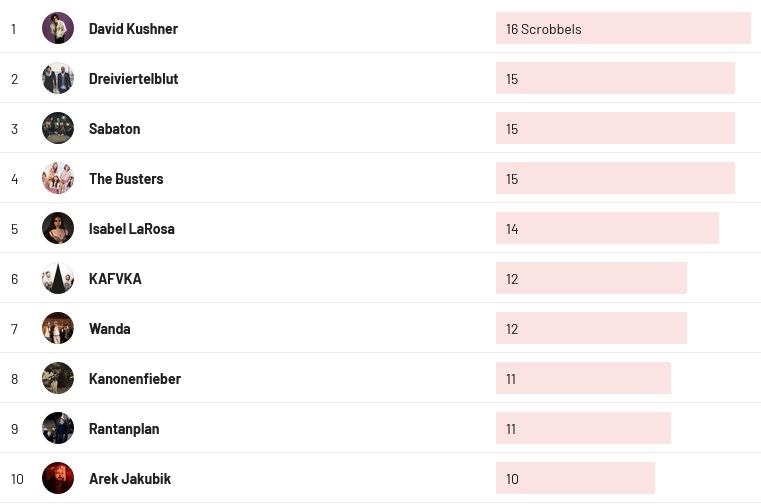Click The Busters artist name
This screenshot has height=504, width=761.
[x=126, y=179]
